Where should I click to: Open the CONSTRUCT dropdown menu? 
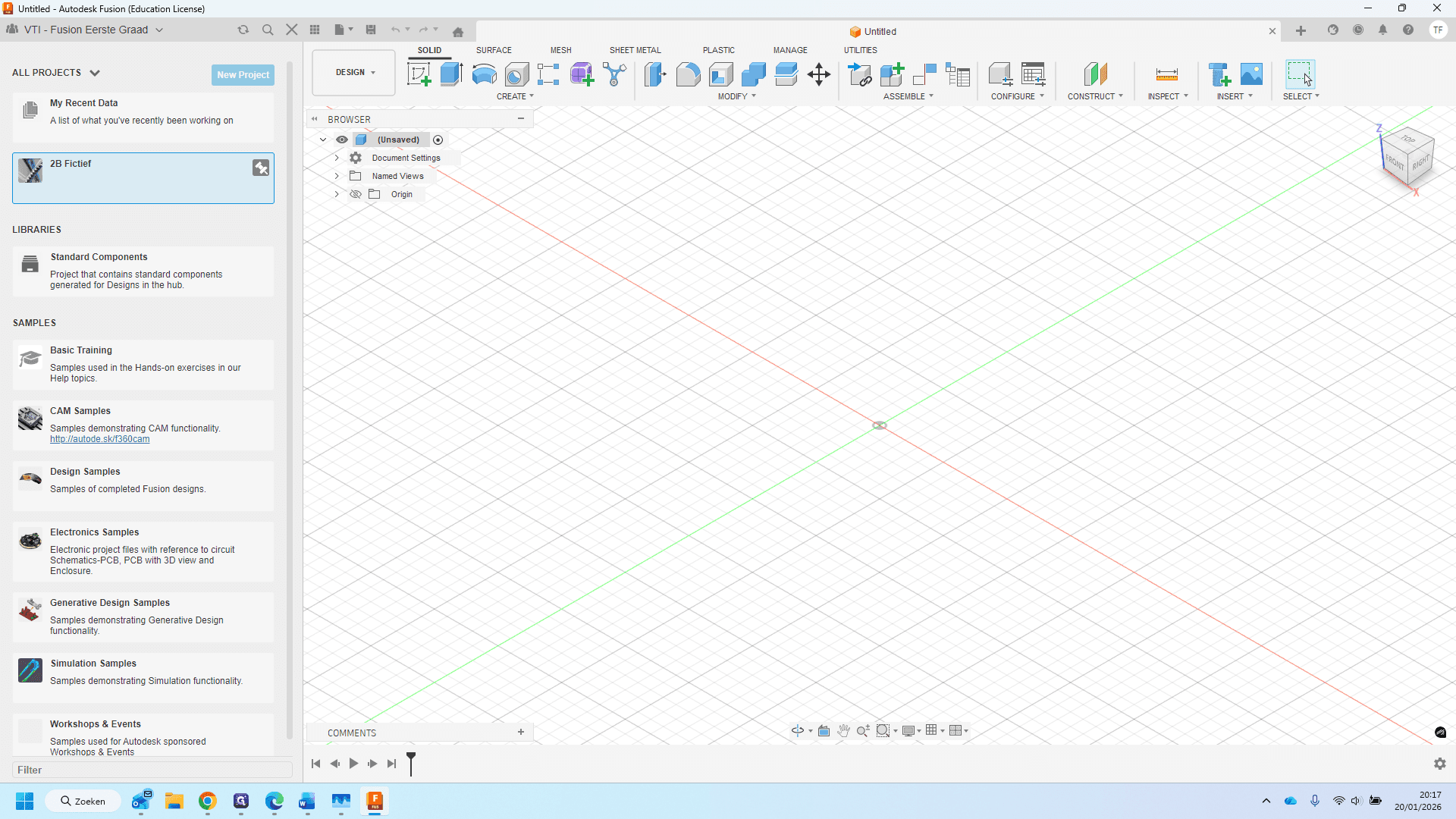[x=1096, y=96]
